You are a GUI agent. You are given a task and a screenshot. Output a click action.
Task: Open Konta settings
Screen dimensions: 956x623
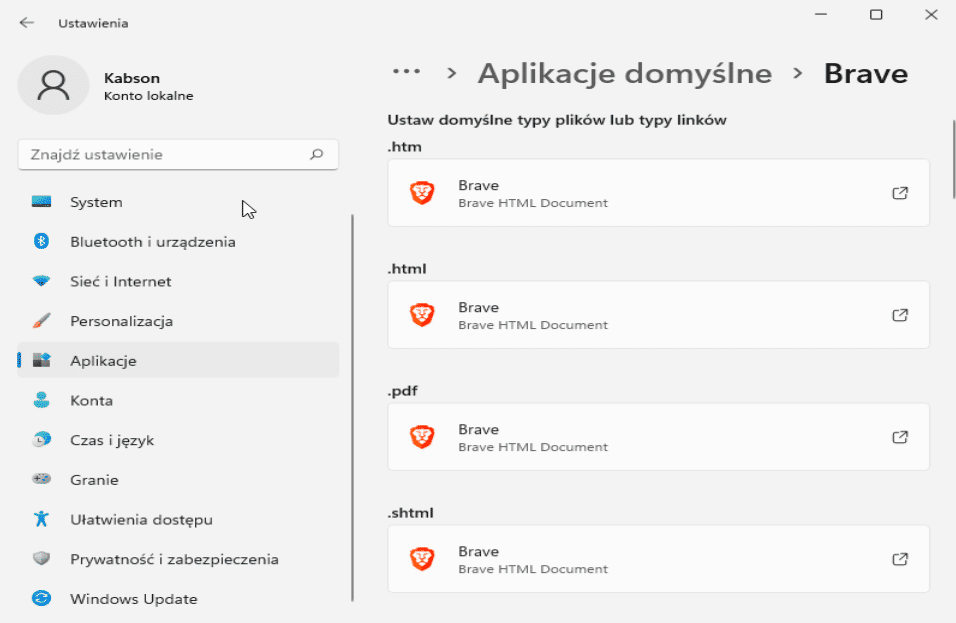(178, 400)
